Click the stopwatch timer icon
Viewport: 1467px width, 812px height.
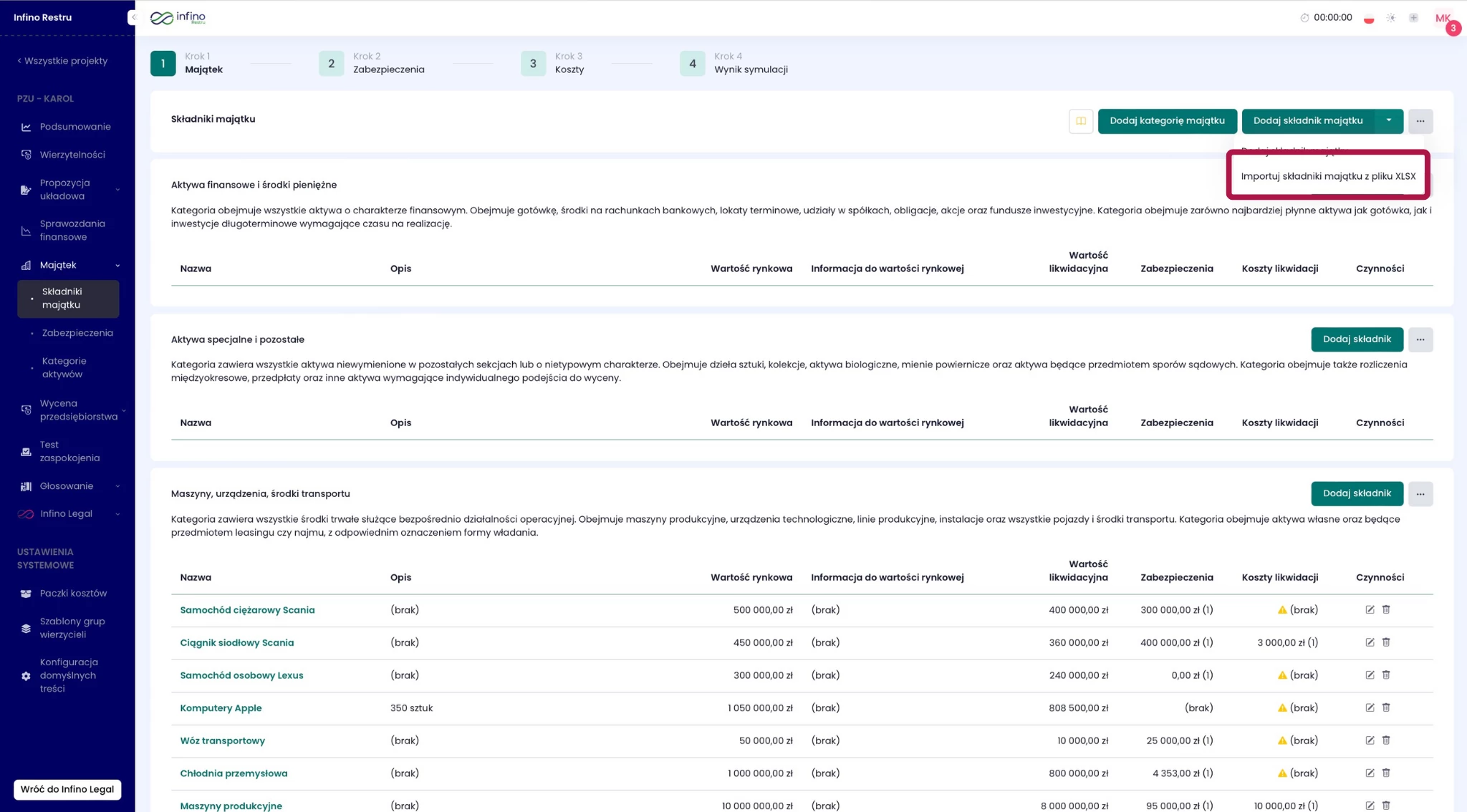point(1304,18)
